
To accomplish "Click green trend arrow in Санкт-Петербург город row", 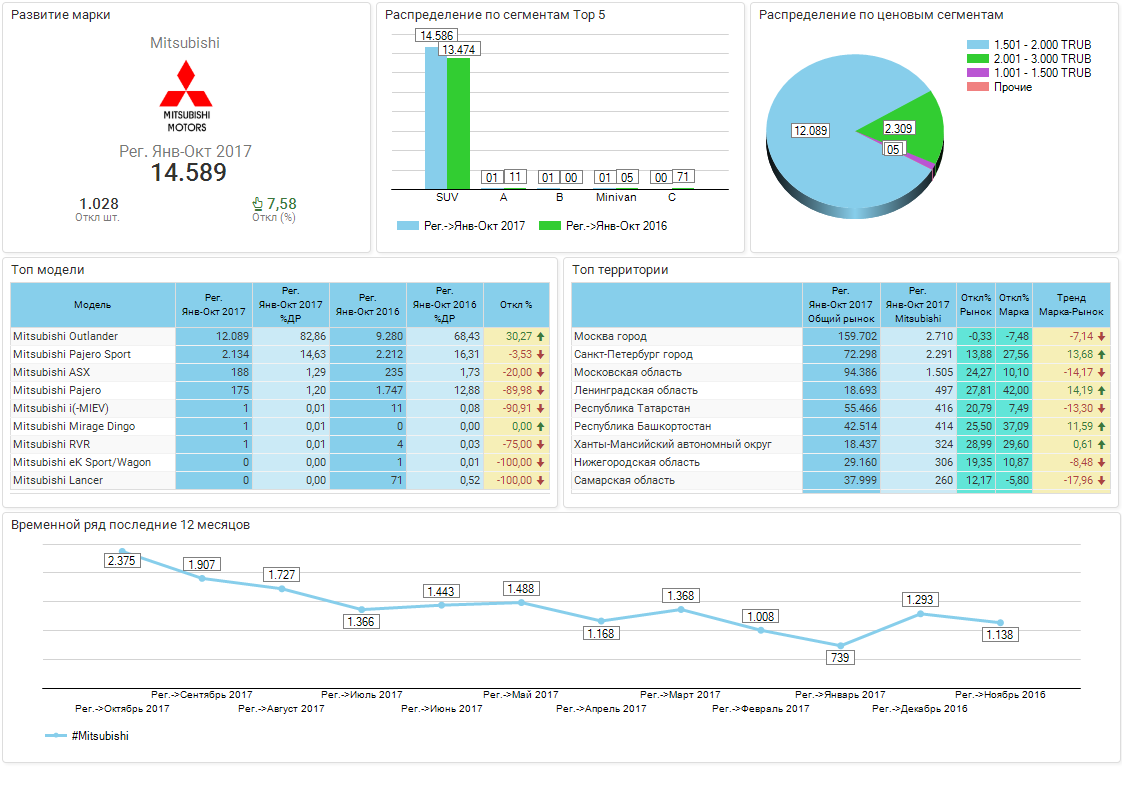I will tap(1101, 355).
